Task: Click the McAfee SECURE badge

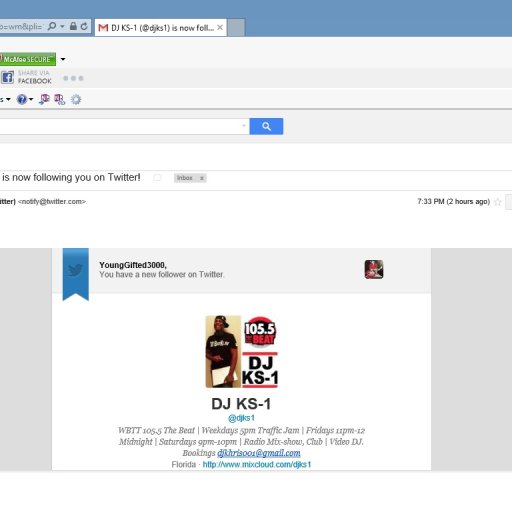Action: (28, 59)
